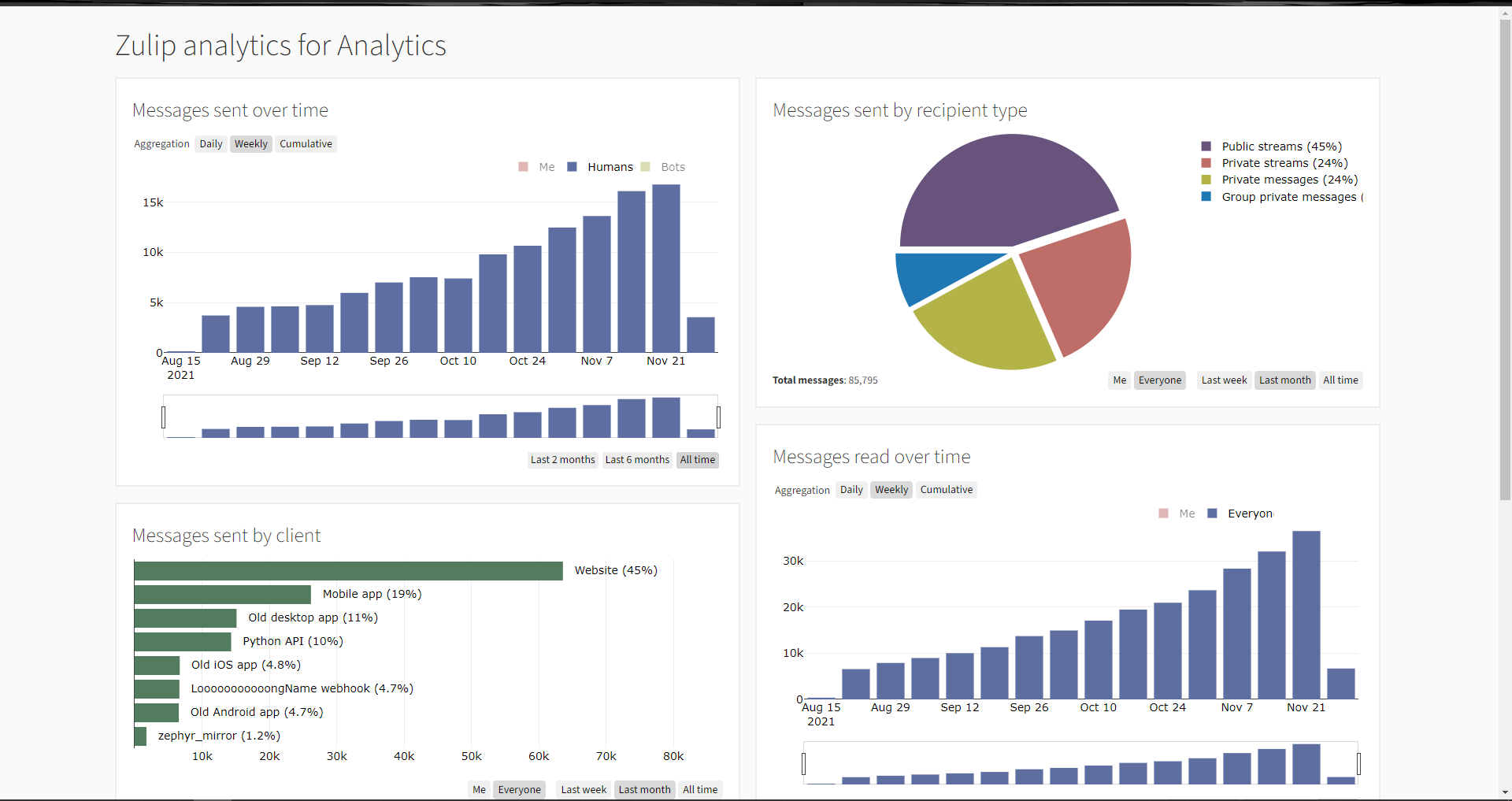The height and width of the screenshot is (801, 1512).
Task: Choose Last week for messages by client
Action: pyautogui.click(x=584, y=790)
